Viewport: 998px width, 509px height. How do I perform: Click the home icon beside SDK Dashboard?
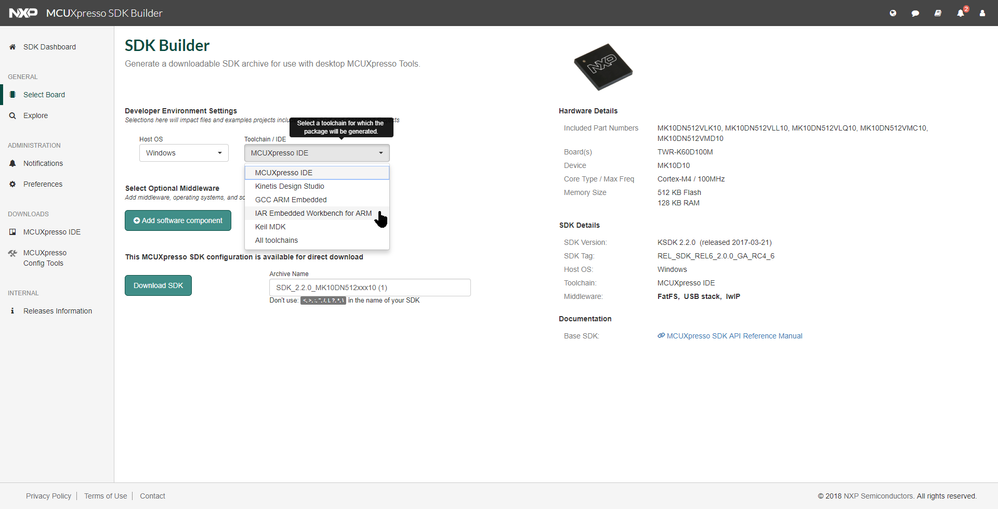[12, 47]
